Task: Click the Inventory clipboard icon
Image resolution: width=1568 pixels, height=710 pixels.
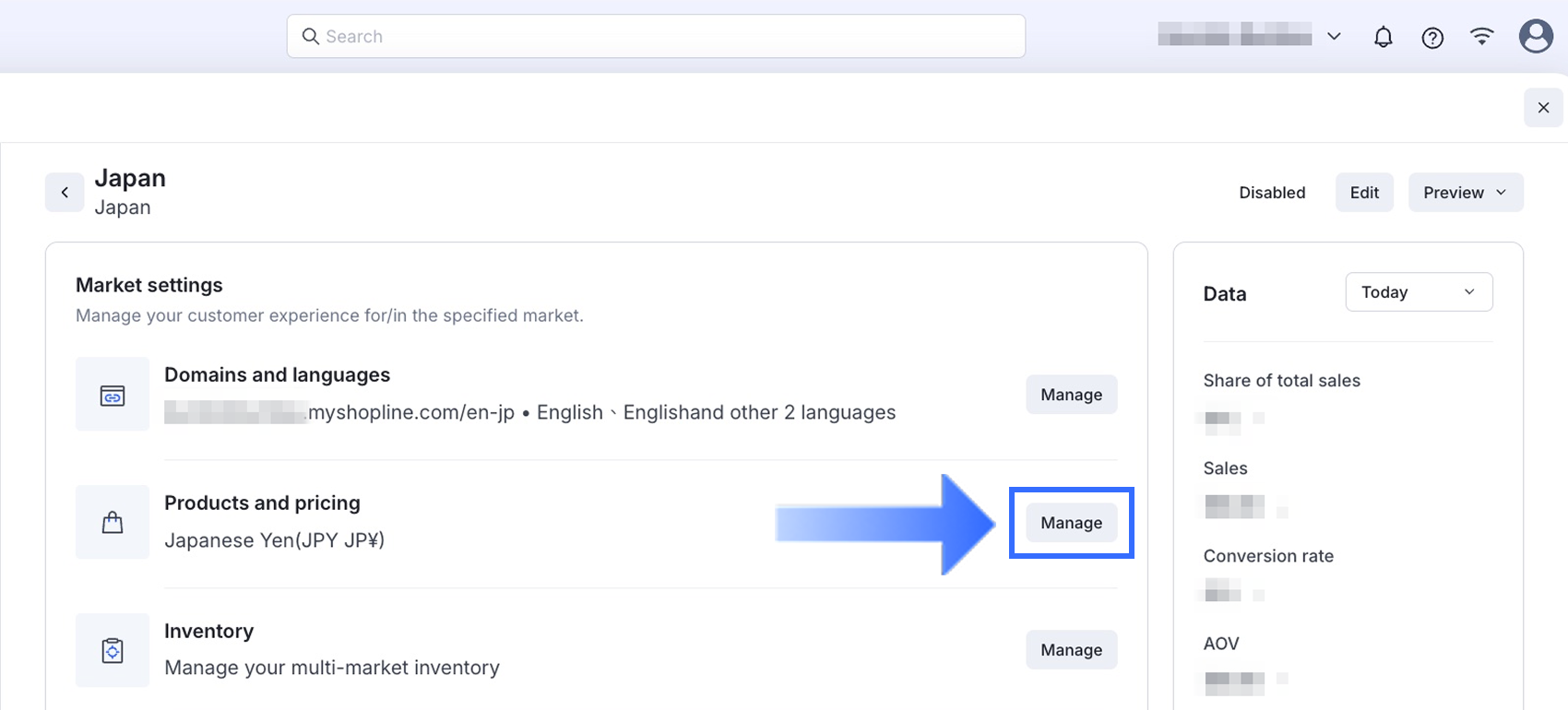Action: (x=113, y=651)
